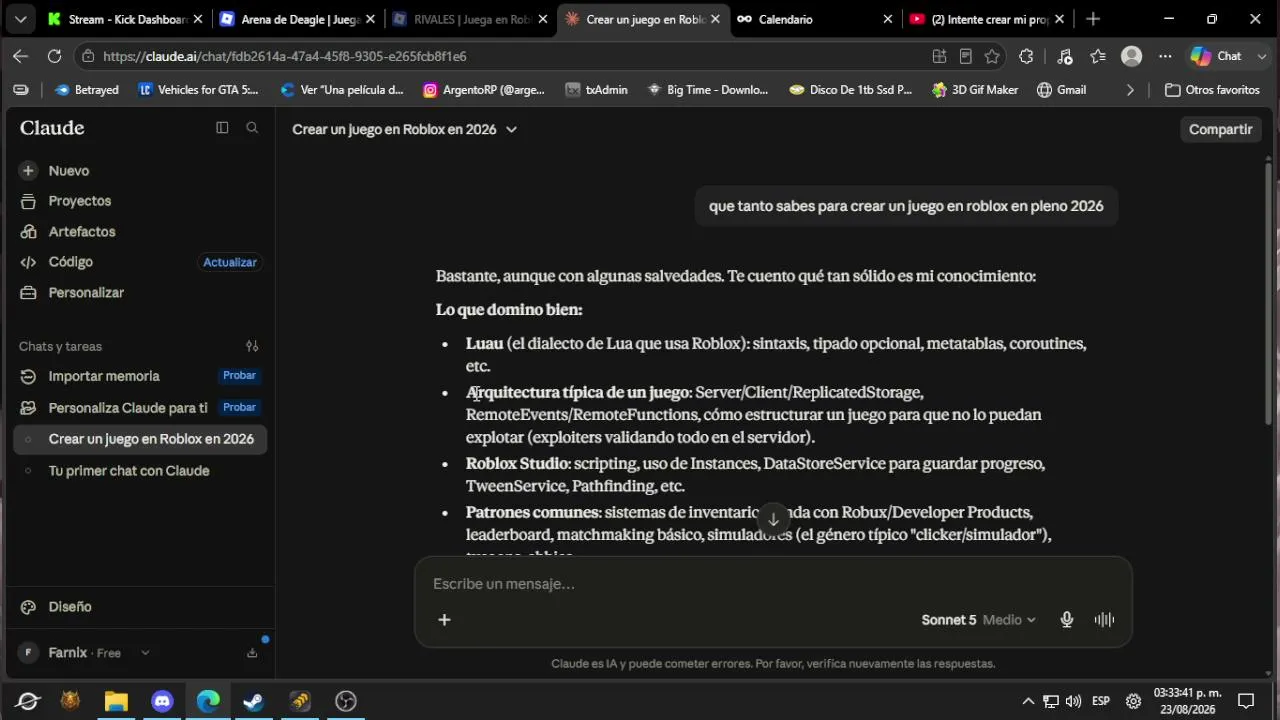The height and width of the screenshot is (720, 1280).
Task: Open Vehicles for GTA 5 bookmark
Action: click(x=198, y=90)
